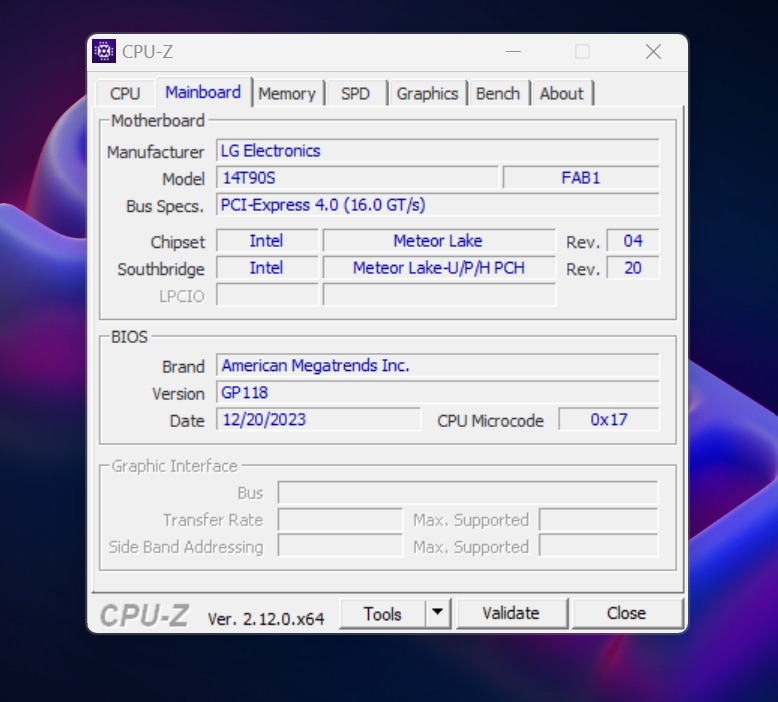
Task: Select the manufacturer value LG Electronics
Action: [438, 150]
